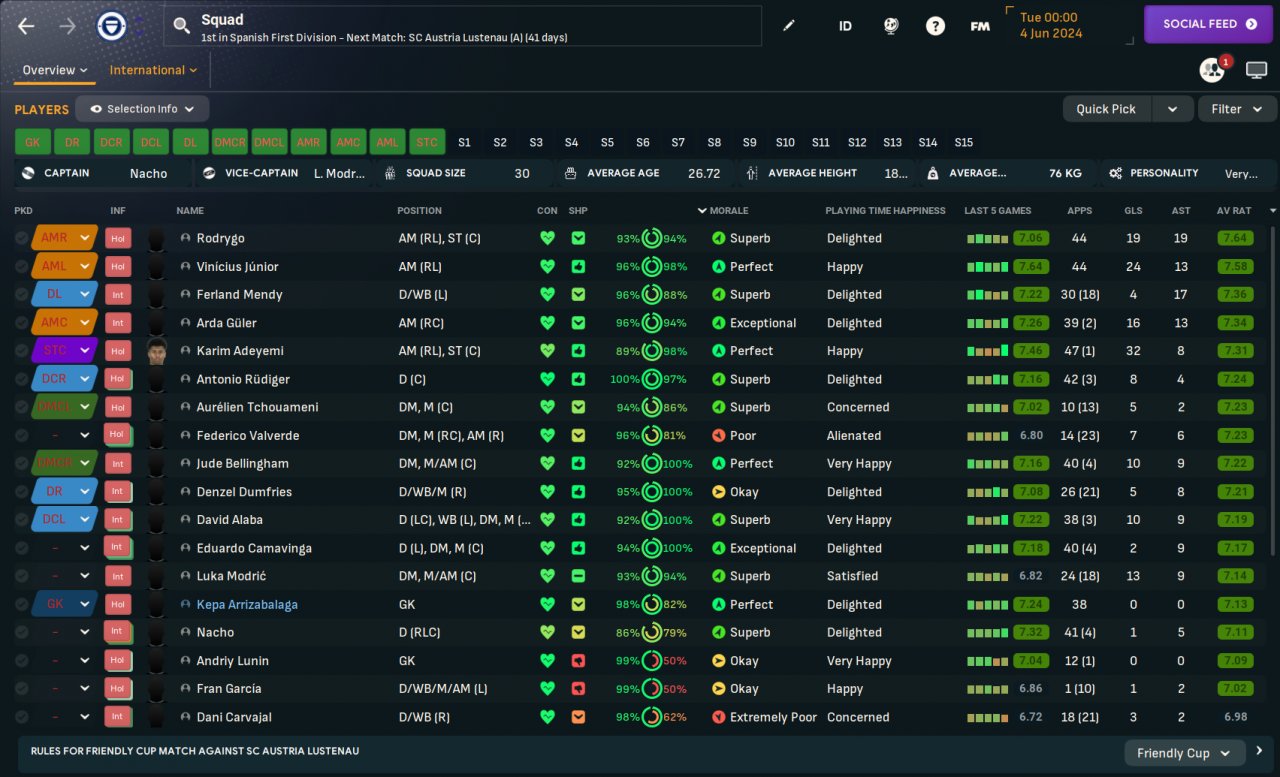Click Andriy Lunin's red match sharpness icon

tap(578, 661)
